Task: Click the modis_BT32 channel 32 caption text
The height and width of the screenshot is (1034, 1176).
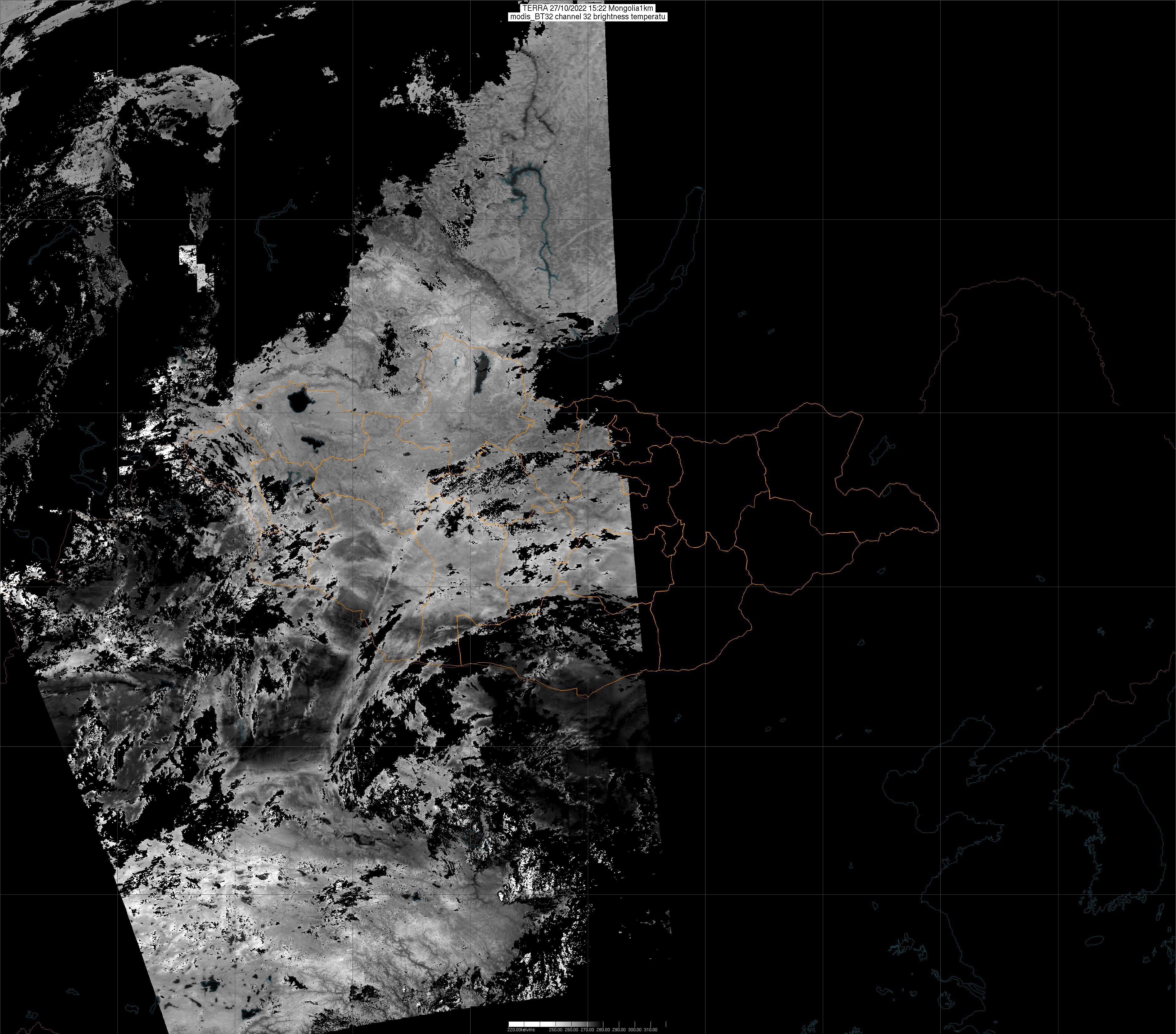Action: pos(588,17)
